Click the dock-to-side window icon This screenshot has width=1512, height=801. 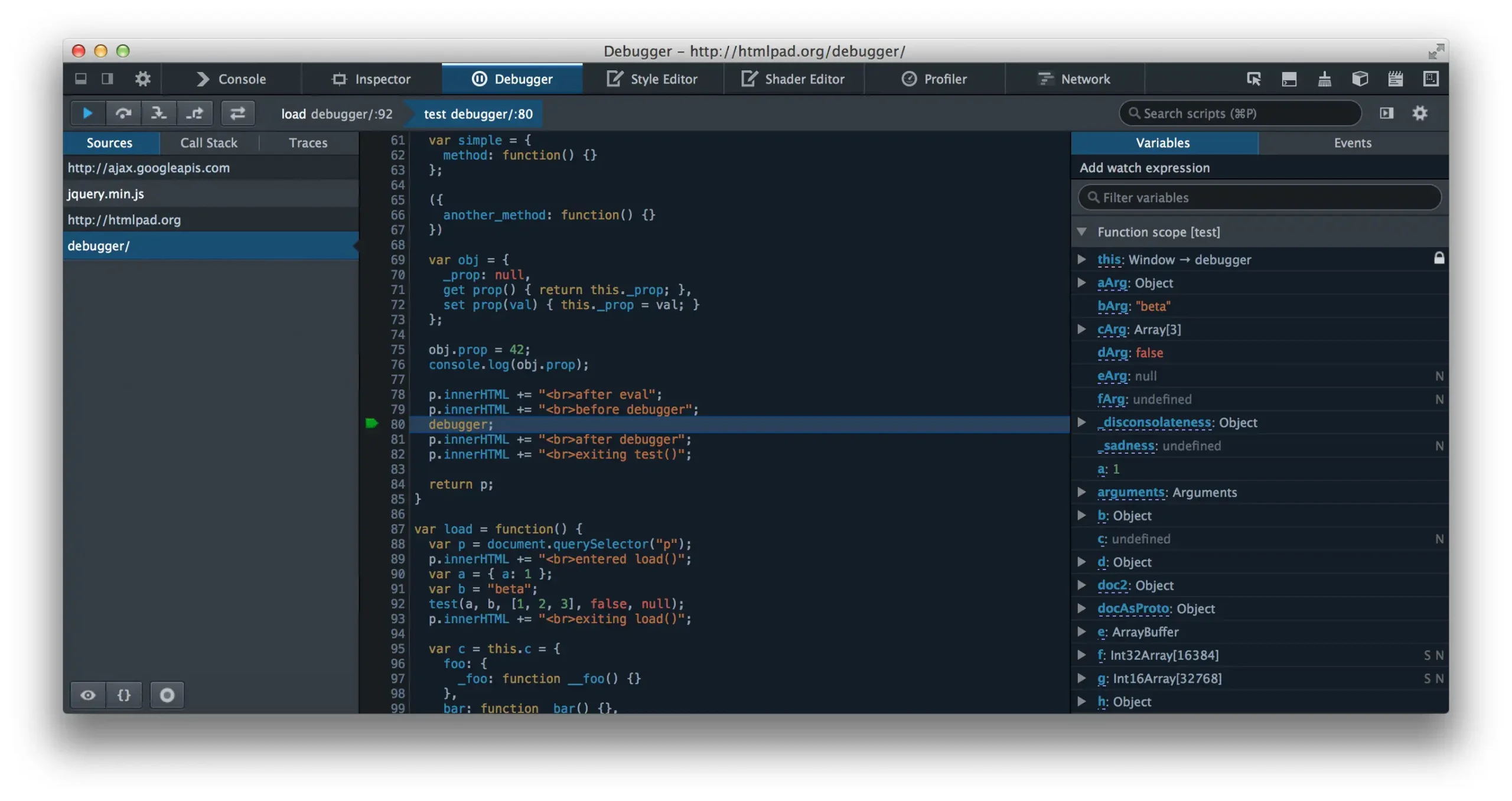click(x=107, y=79)
